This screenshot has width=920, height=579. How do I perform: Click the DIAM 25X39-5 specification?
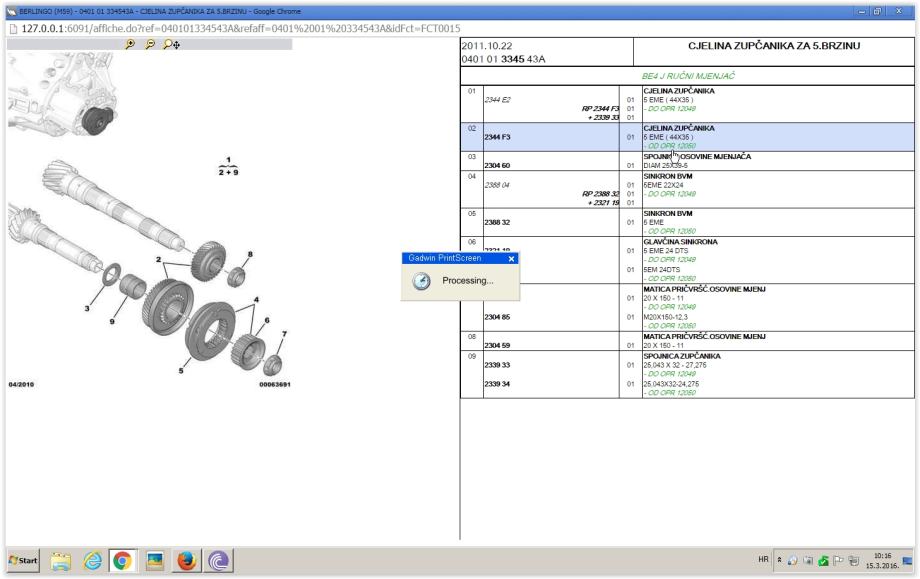665,165
